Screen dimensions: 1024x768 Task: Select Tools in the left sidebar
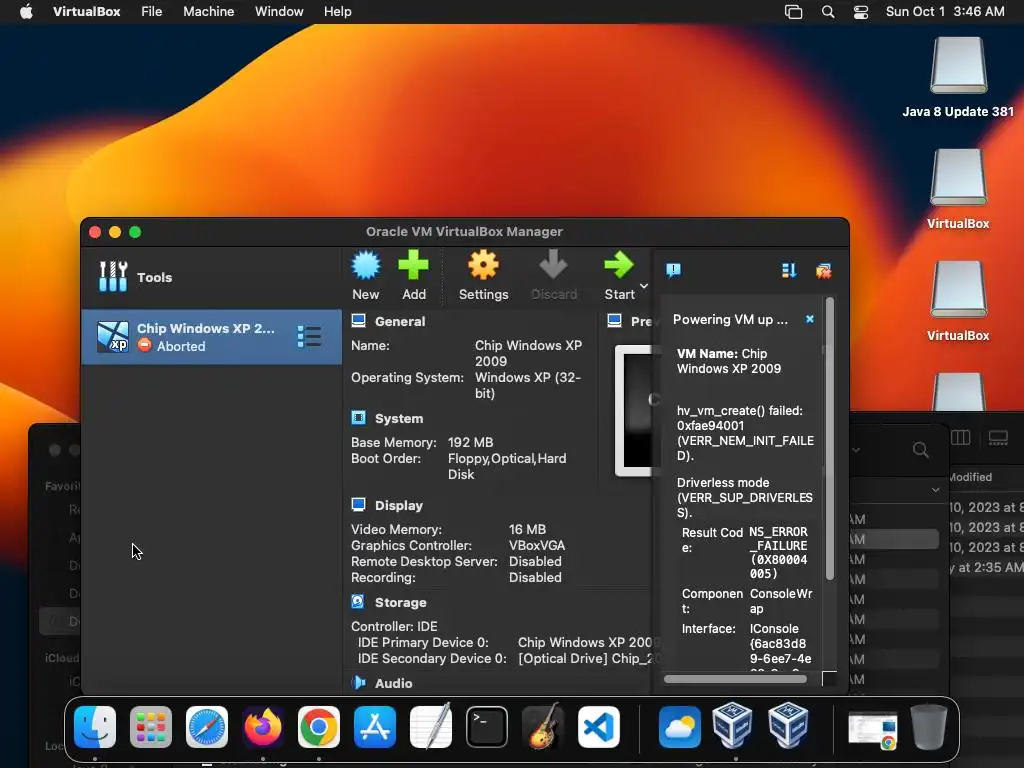coord(212,277)
